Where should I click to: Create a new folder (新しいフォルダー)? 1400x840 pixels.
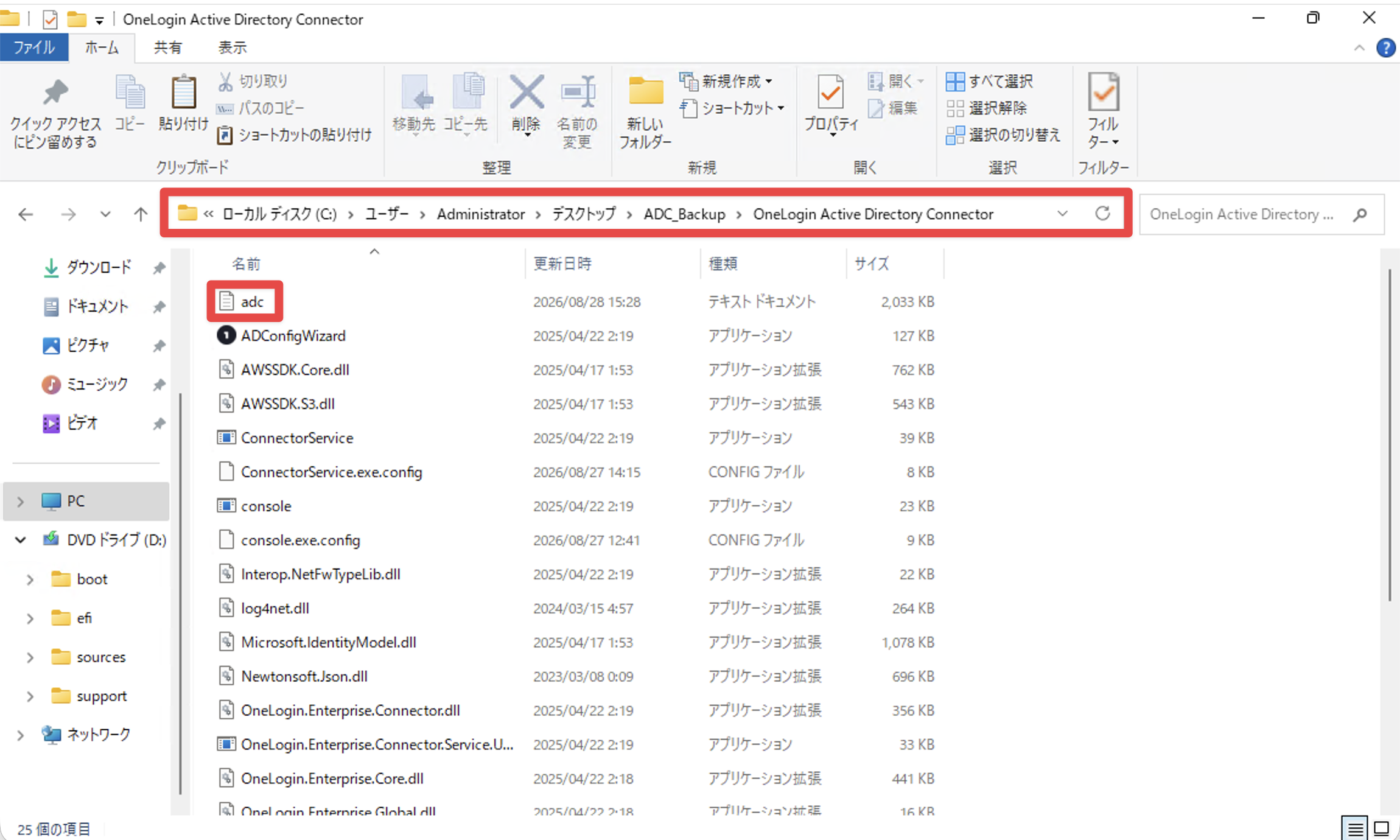click(x=645, y=112)
